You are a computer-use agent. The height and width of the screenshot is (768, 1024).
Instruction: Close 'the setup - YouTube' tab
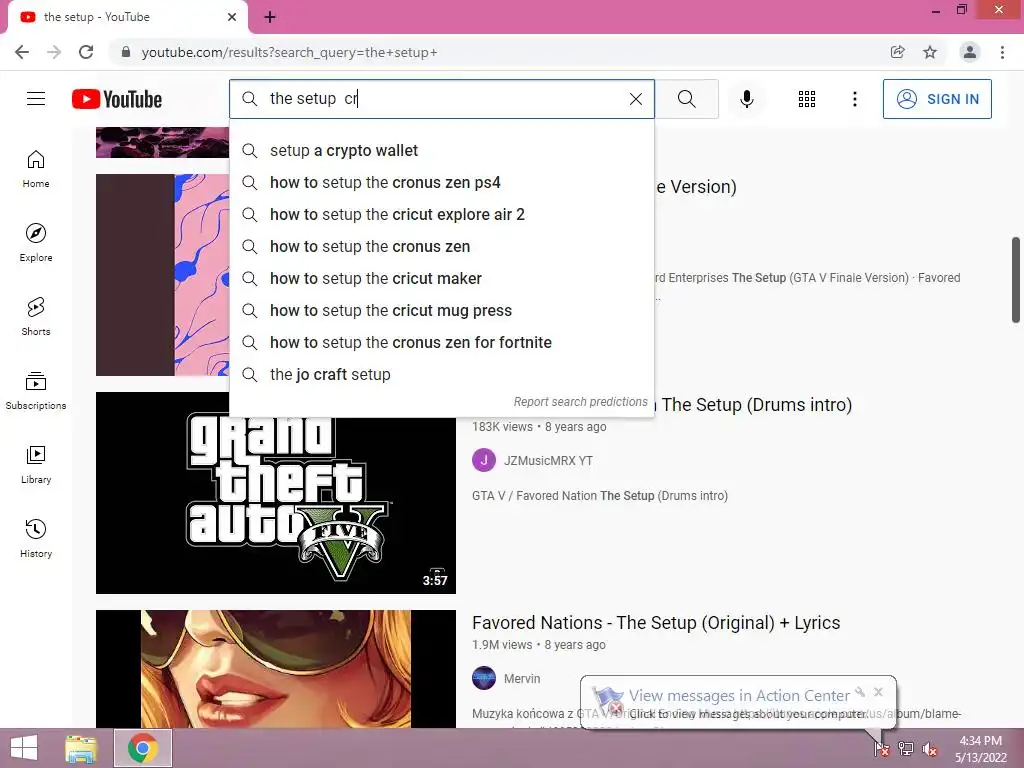click(x=232, y=17)
